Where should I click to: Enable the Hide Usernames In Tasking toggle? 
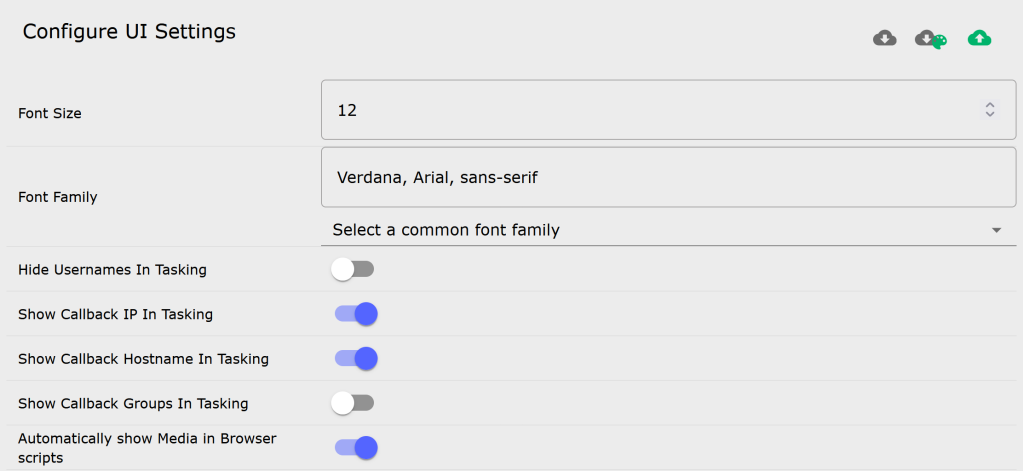pyautogui.click(x=353, y=269)
